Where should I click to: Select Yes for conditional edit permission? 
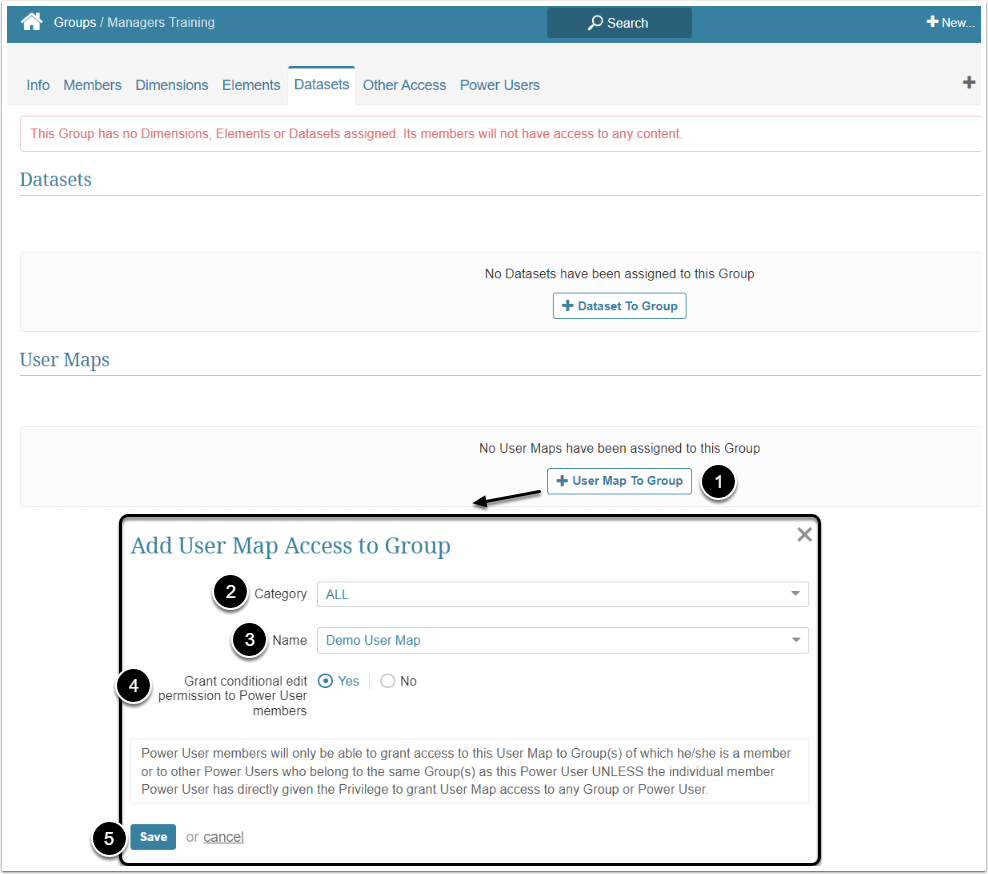(325, 681)
